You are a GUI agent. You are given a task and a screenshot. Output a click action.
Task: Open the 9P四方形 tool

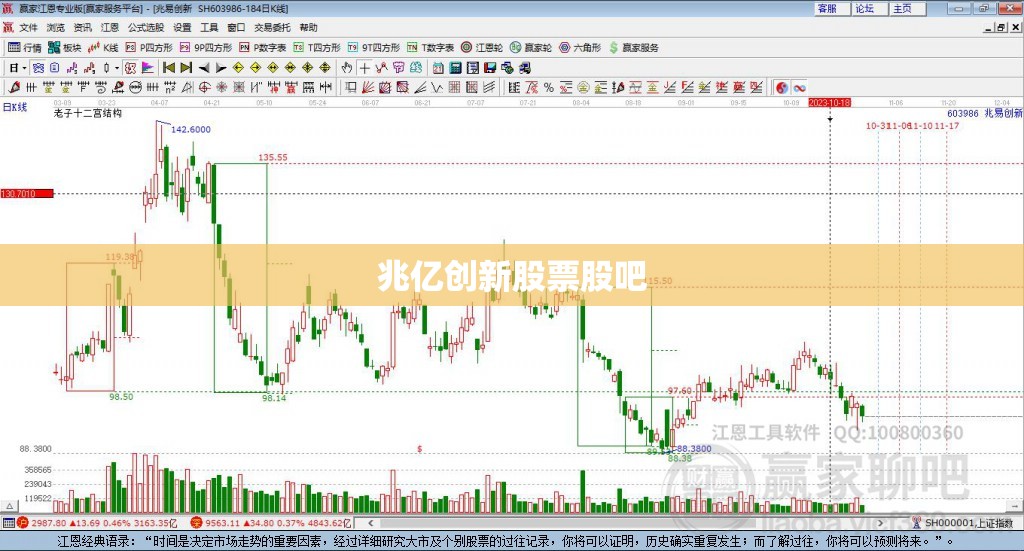point(206,48)
